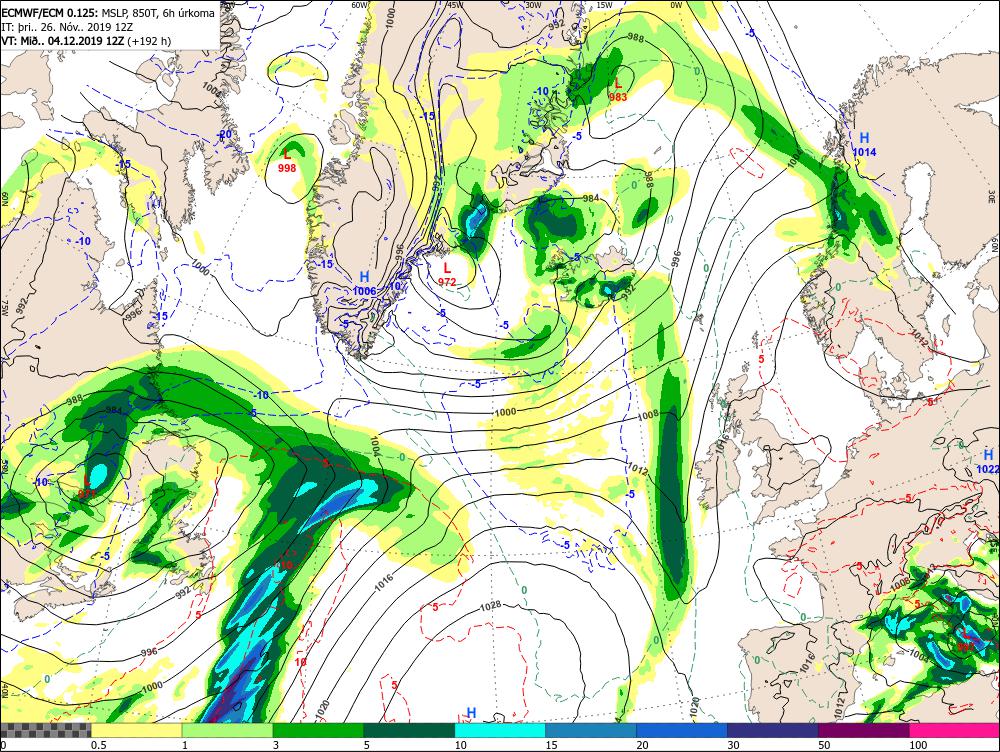The height and width of the screenshot is (752, 1000).
Task: Select the magenta 100+ legend swatch
Action: [954, 730]
